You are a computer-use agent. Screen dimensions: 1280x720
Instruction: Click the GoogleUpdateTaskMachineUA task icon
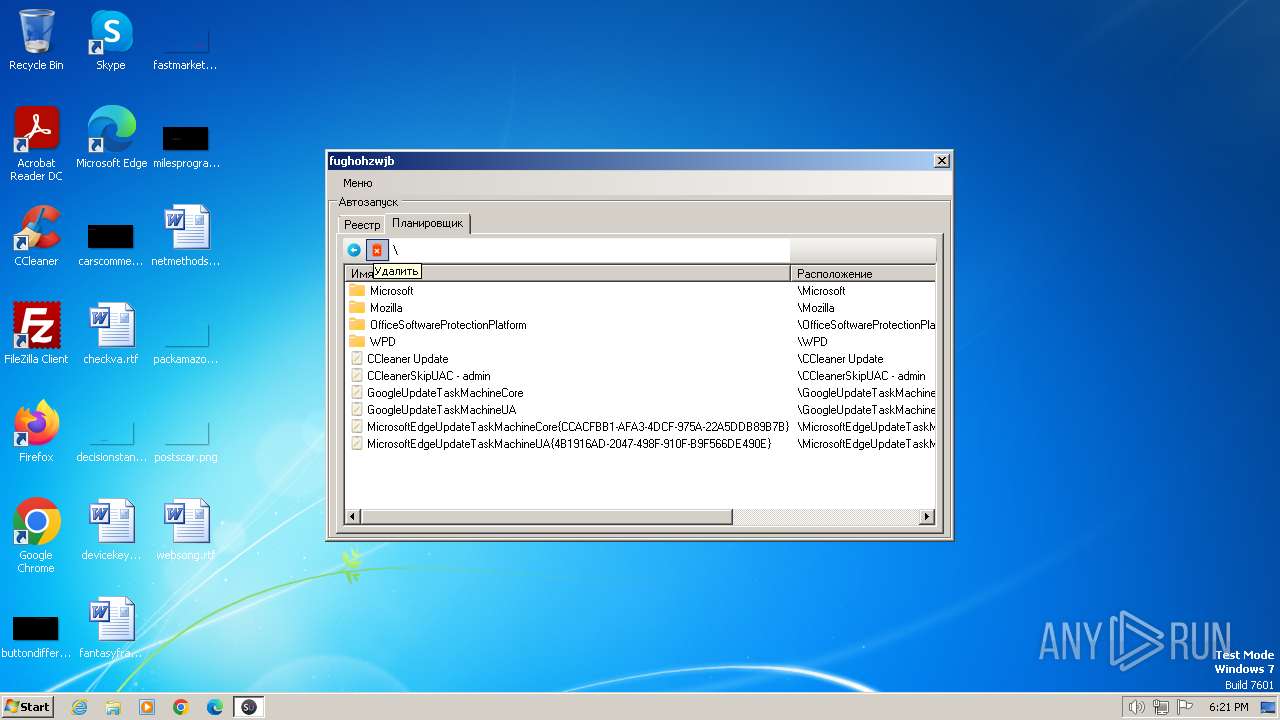(357, 410)
